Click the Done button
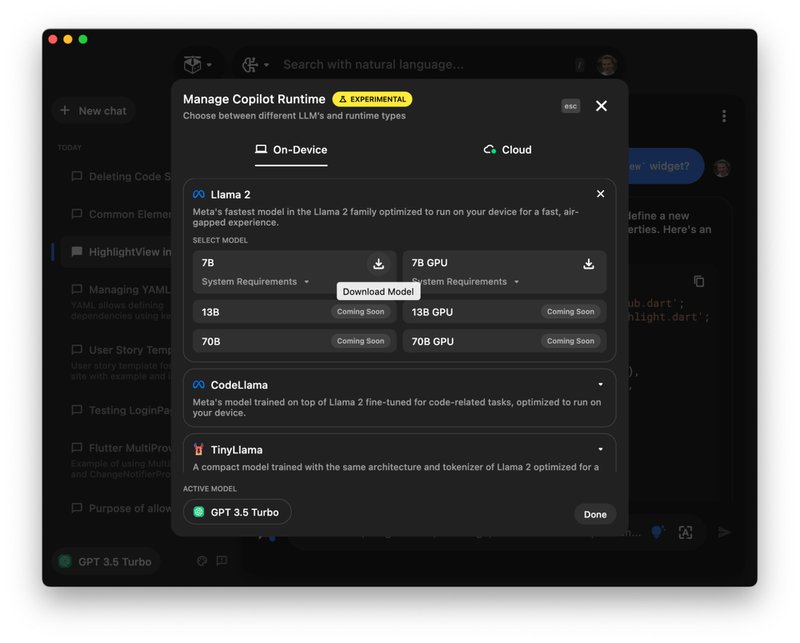This screenshot has height=643, width=800. pyautogui.click(x=595, y=514)
